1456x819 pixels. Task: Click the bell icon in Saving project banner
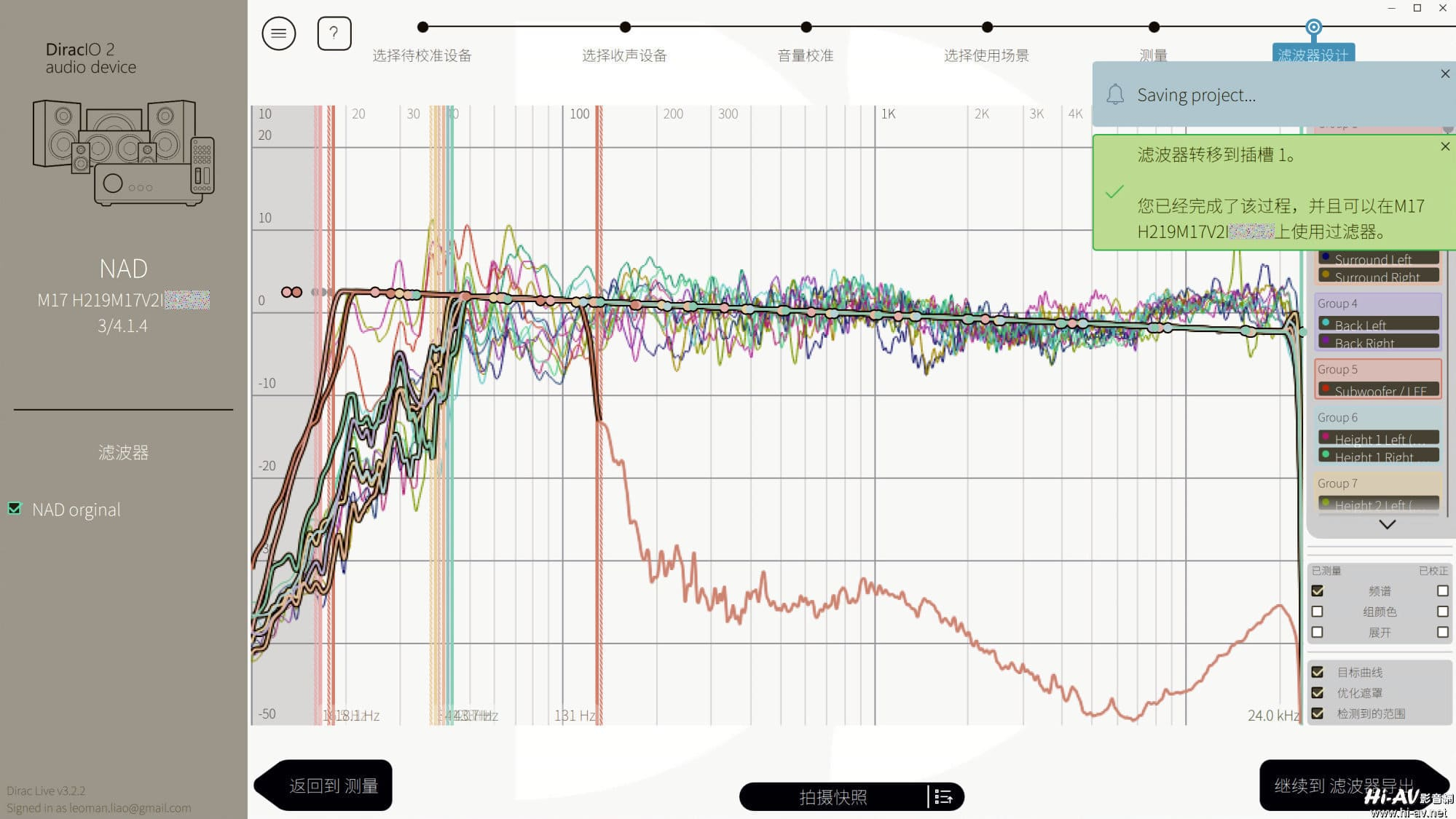[1115, 95]
